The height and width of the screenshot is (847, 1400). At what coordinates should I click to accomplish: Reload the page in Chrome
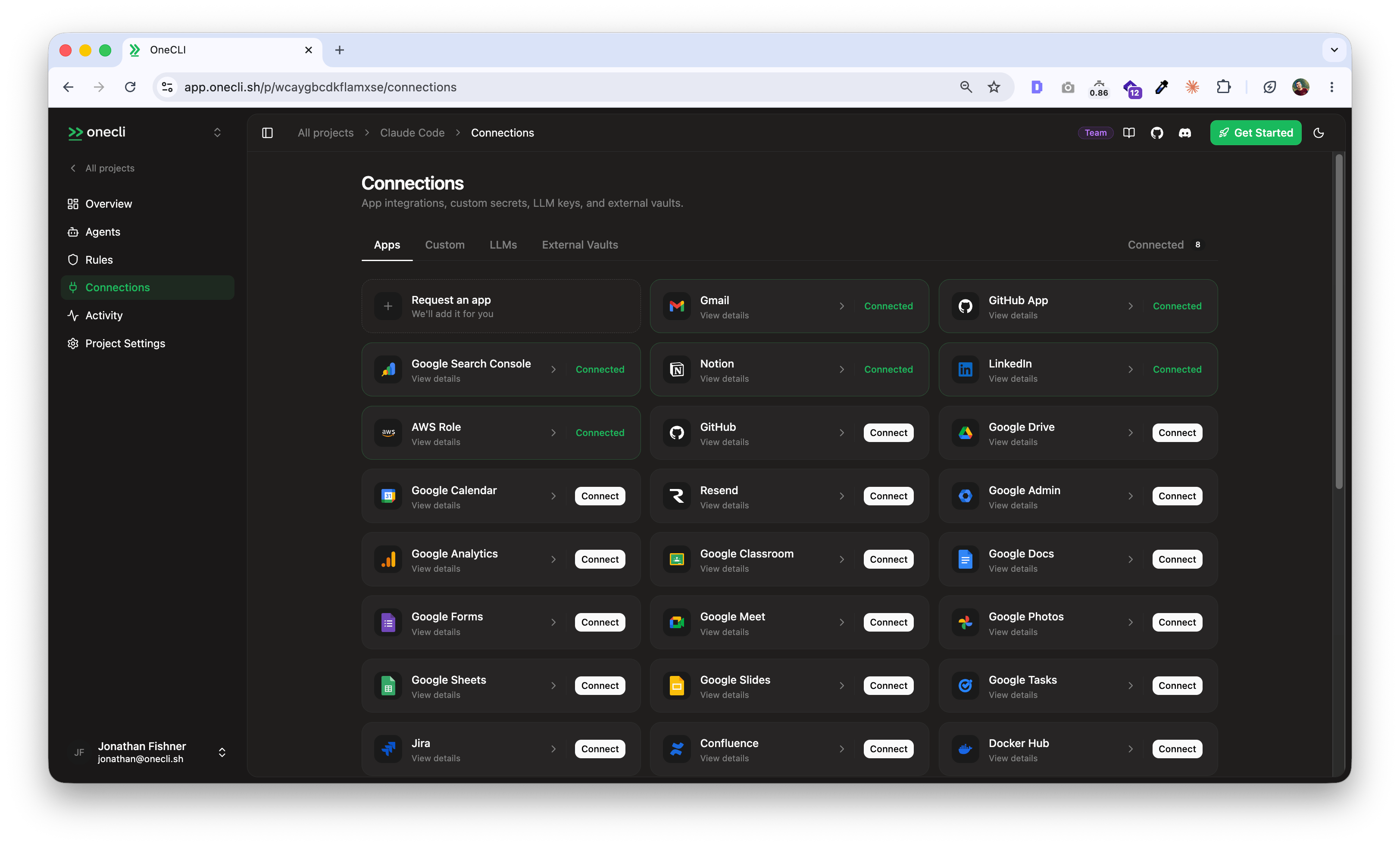tap(130, 87)
